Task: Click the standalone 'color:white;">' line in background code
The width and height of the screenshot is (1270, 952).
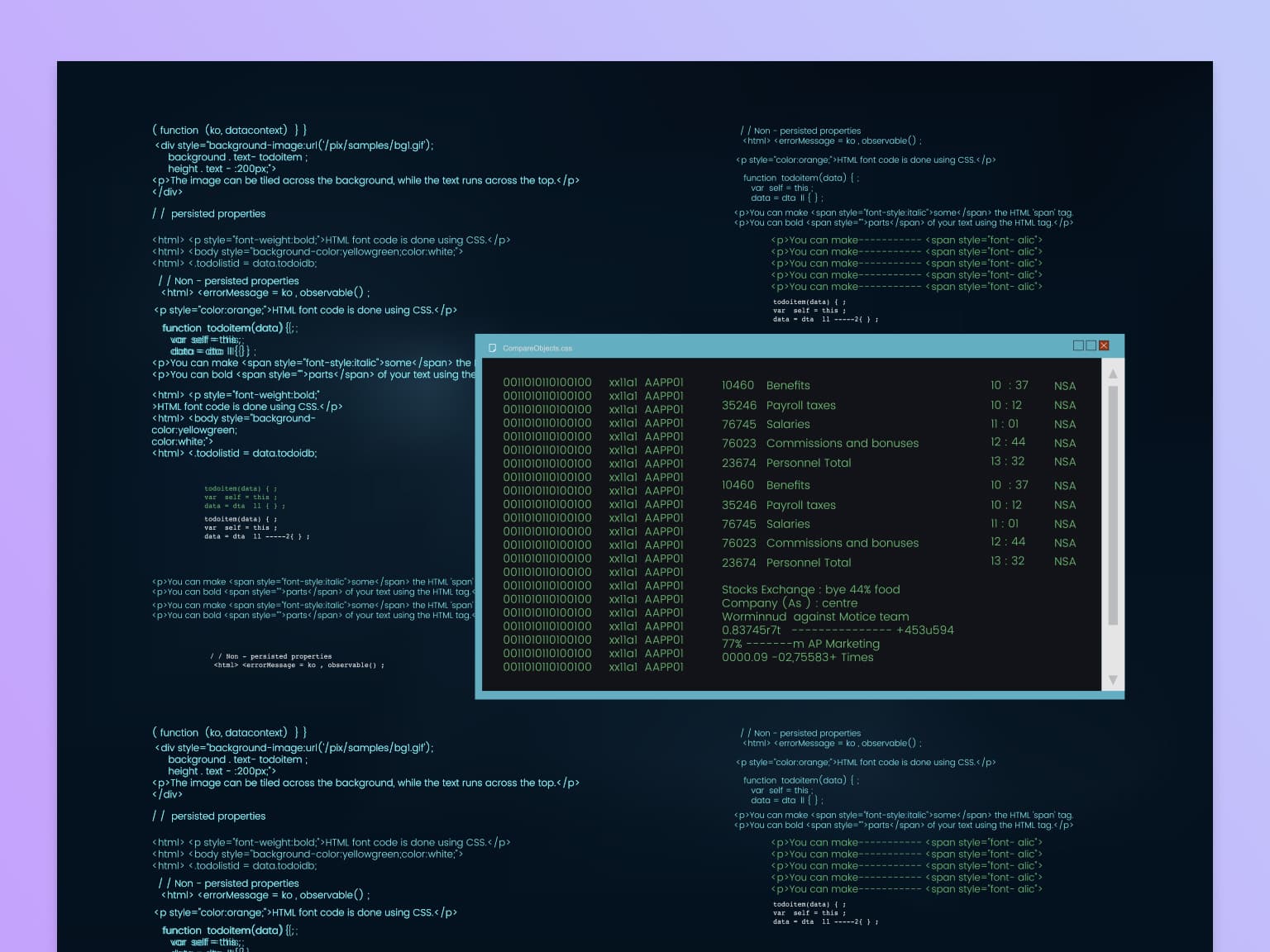Action: [x=182, y=441]
